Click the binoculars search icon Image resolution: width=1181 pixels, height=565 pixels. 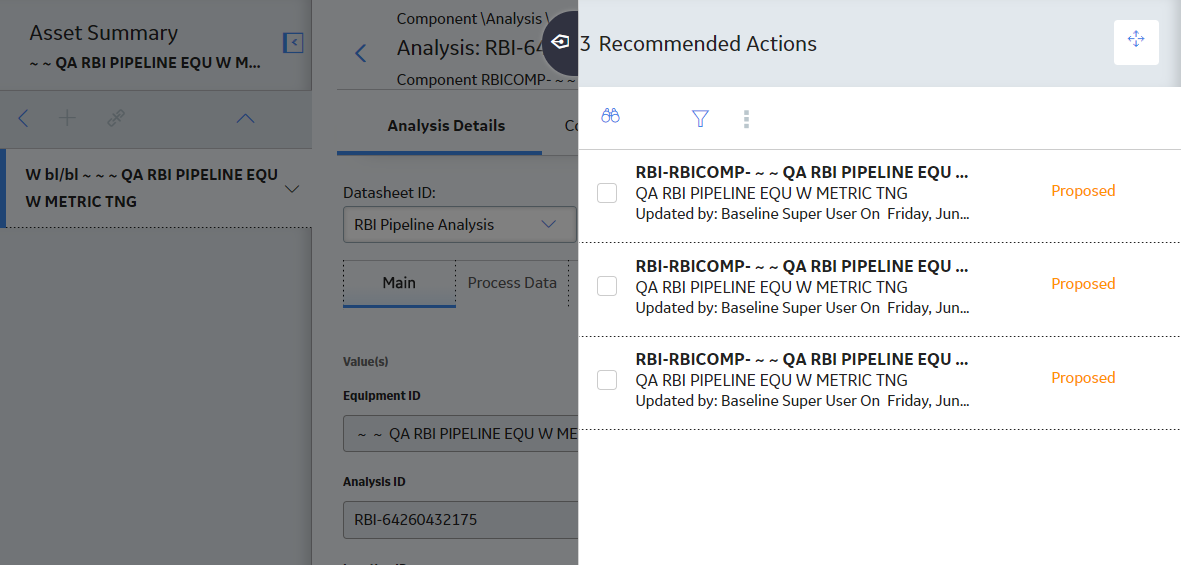tap(610, 116)
